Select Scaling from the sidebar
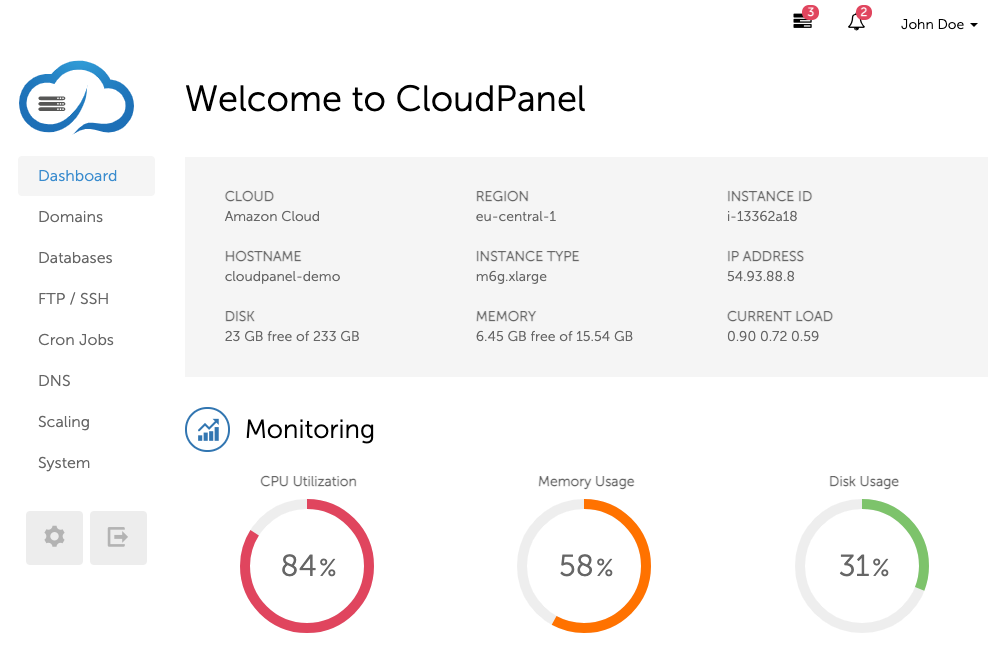 pyautogui.click(x=64, y=422)
